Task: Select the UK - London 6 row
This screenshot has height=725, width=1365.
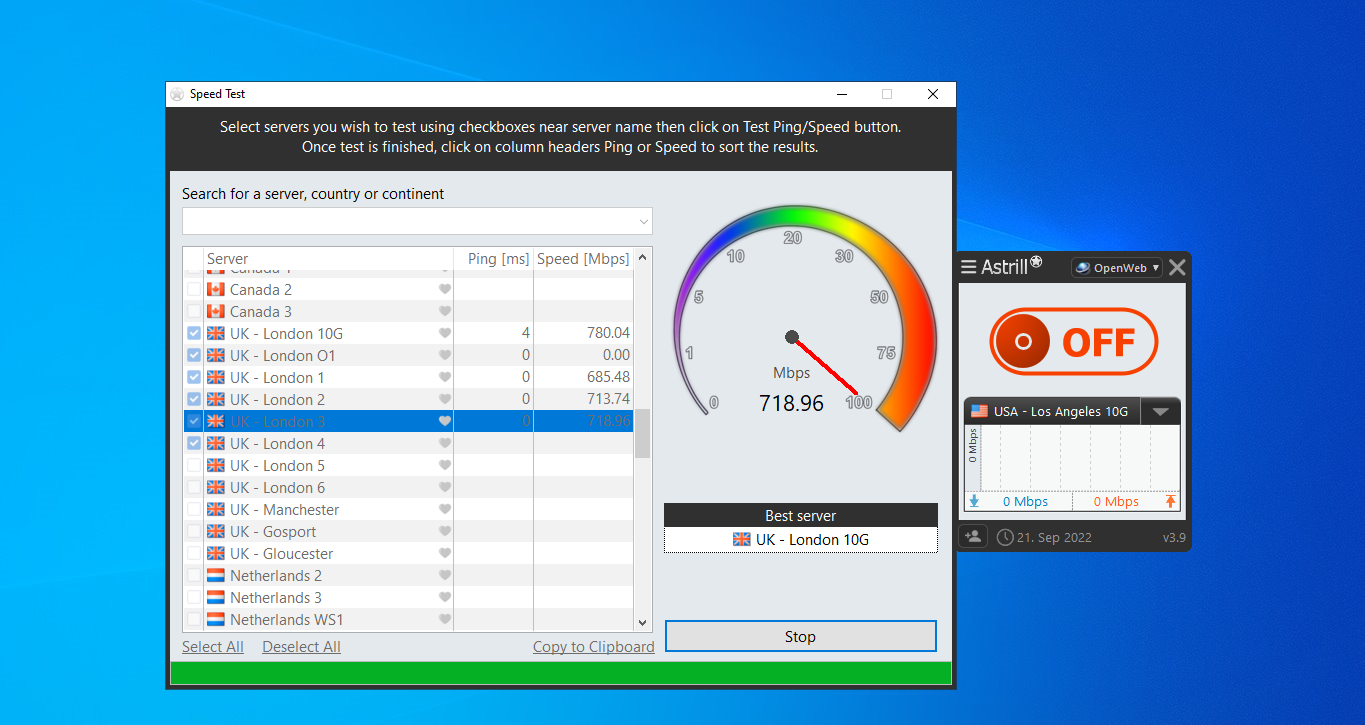Action: click(408, 488)
